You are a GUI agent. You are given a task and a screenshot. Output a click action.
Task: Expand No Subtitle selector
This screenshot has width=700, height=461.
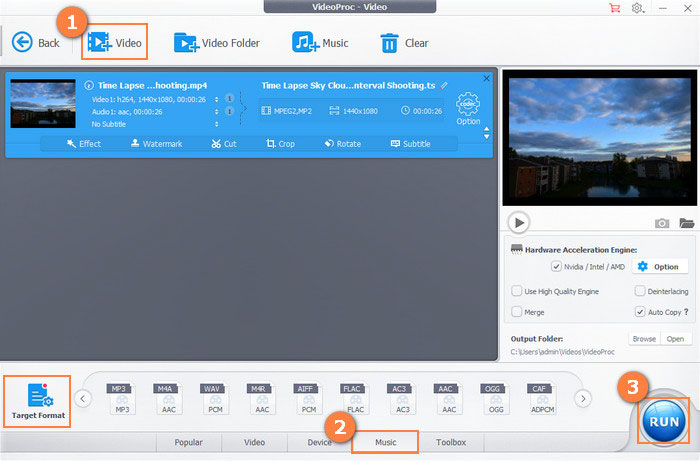(x=217, y=124)
